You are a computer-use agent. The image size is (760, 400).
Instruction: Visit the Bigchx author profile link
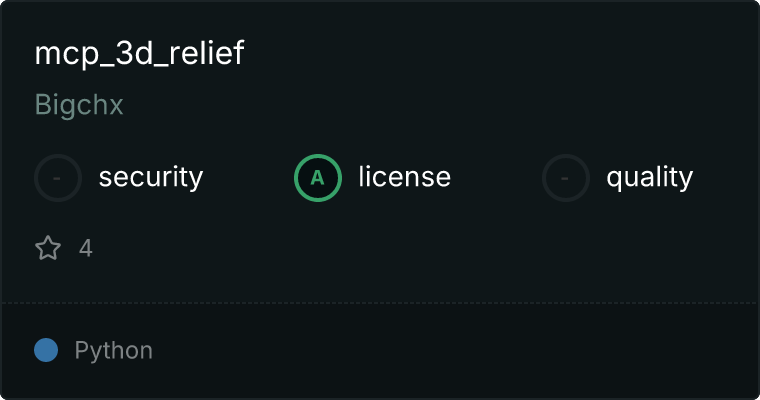[x=79, y=105]
